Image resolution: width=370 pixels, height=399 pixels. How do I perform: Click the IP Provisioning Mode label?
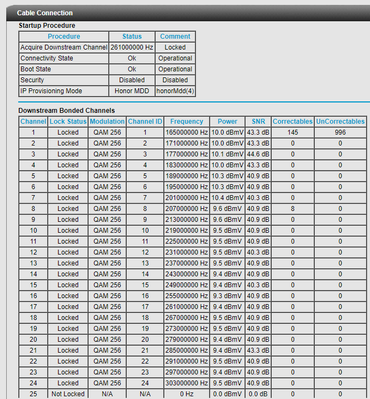64,91
